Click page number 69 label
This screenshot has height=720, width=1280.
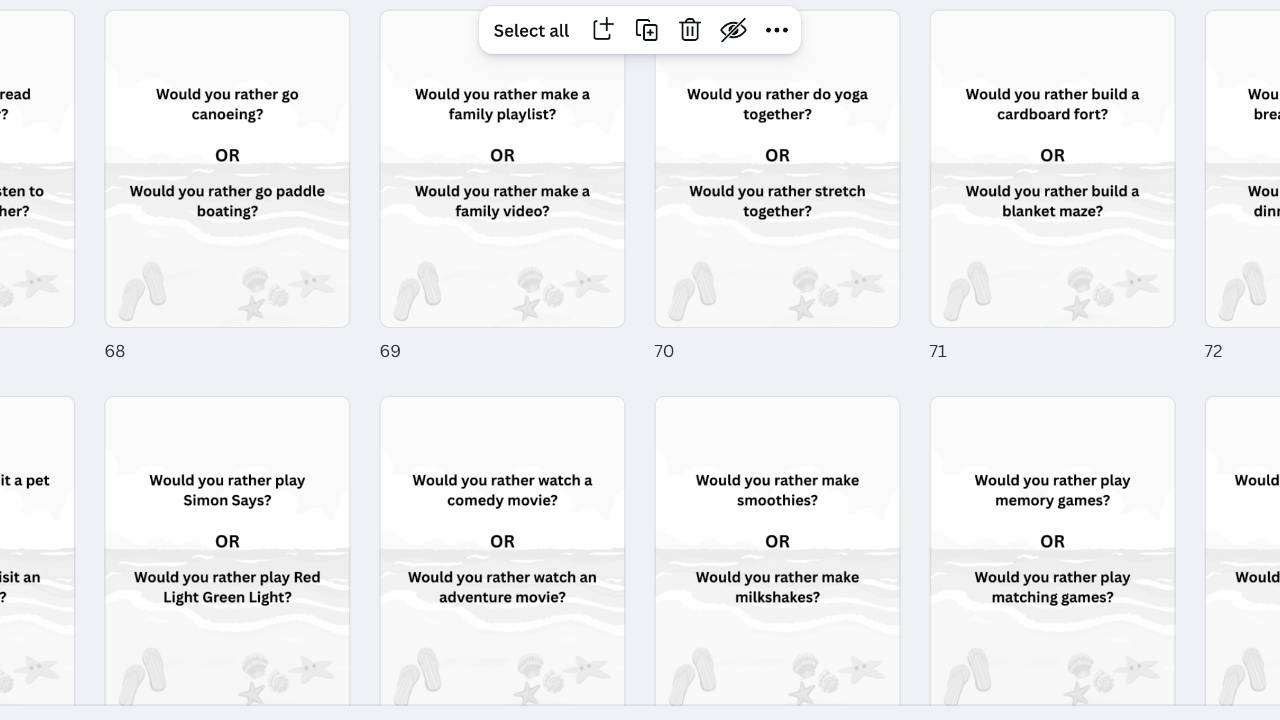click(x=390, y=351)
